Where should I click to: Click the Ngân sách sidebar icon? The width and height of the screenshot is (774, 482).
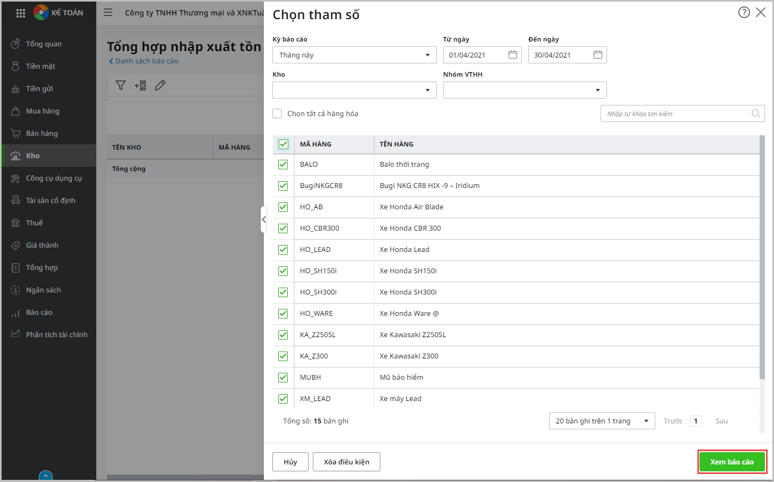[x=15, y=290]
